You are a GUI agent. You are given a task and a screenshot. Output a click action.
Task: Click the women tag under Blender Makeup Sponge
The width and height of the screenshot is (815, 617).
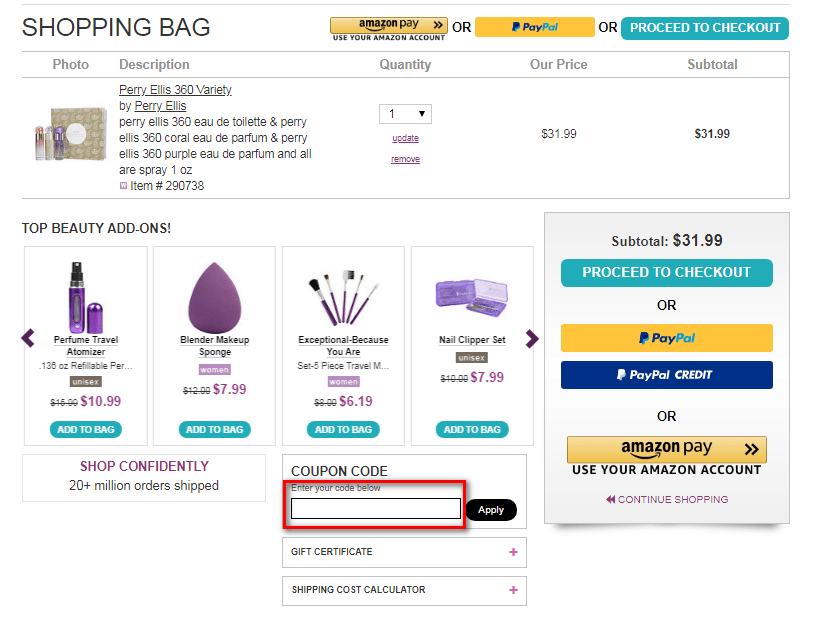tap(214, 369)
